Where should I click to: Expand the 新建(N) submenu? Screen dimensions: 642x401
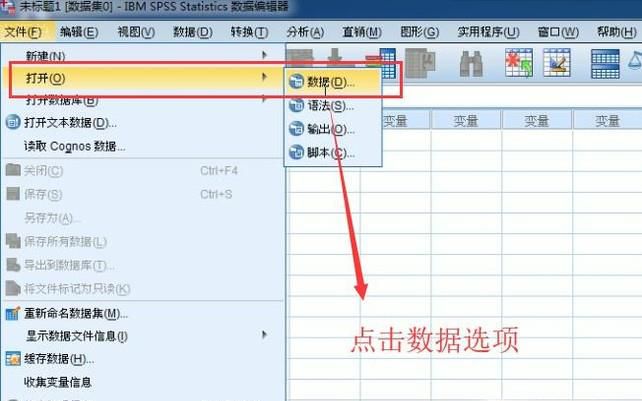click(143, 55)
